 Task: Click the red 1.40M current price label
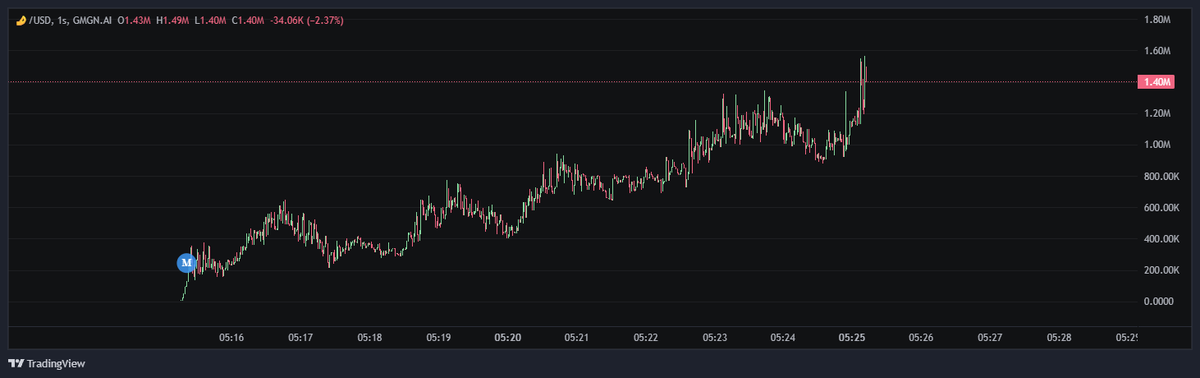click(x=1157, y=81)
